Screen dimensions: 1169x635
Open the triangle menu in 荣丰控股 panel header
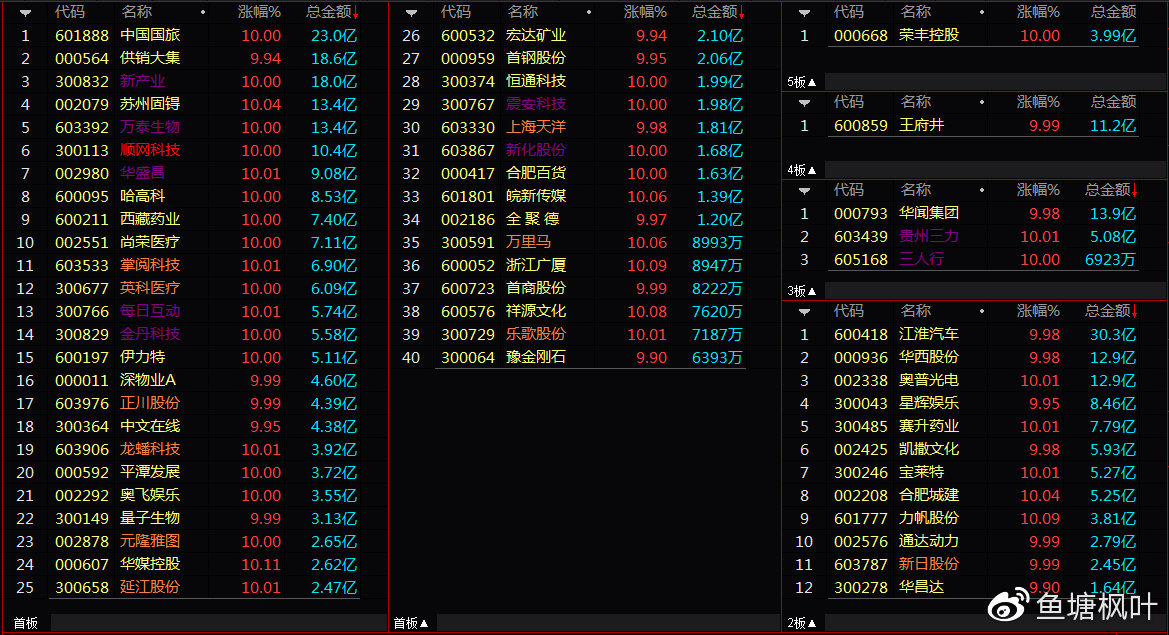coord(804,13)
